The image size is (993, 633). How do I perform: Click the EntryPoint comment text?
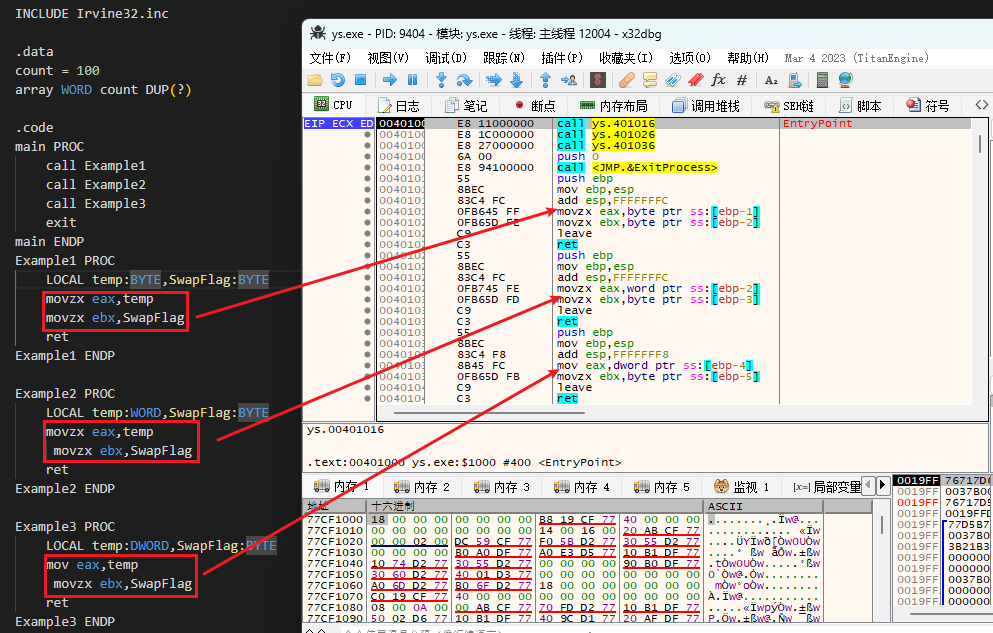tap(817, 123)
